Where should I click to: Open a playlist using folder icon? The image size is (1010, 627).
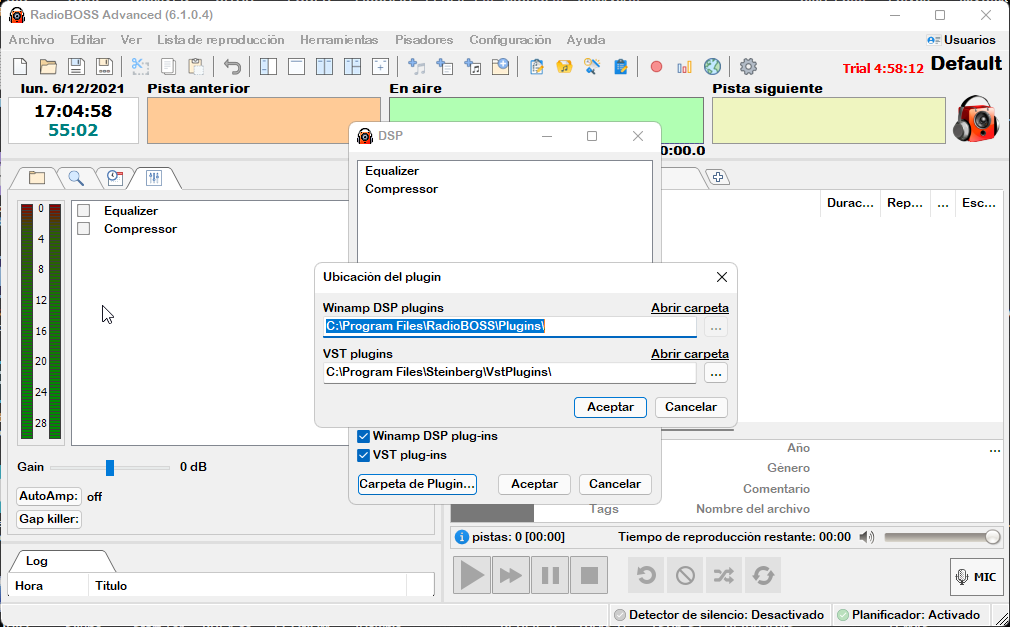[48, 66]
